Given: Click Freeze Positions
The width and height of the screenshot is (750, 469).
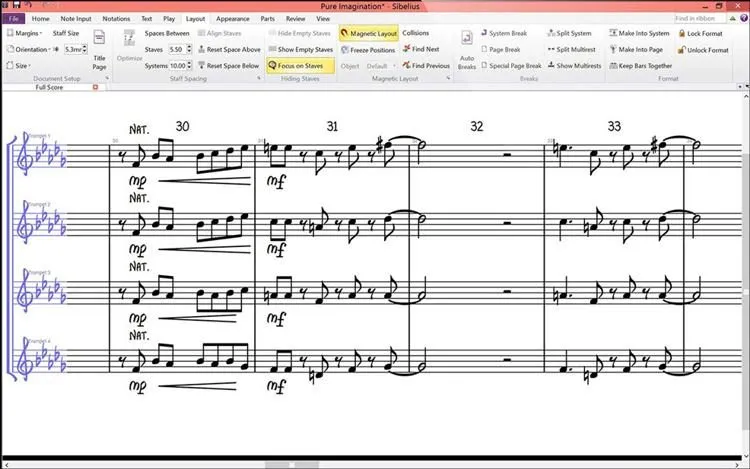Looking at the screenshot, I should click(368, 50).
